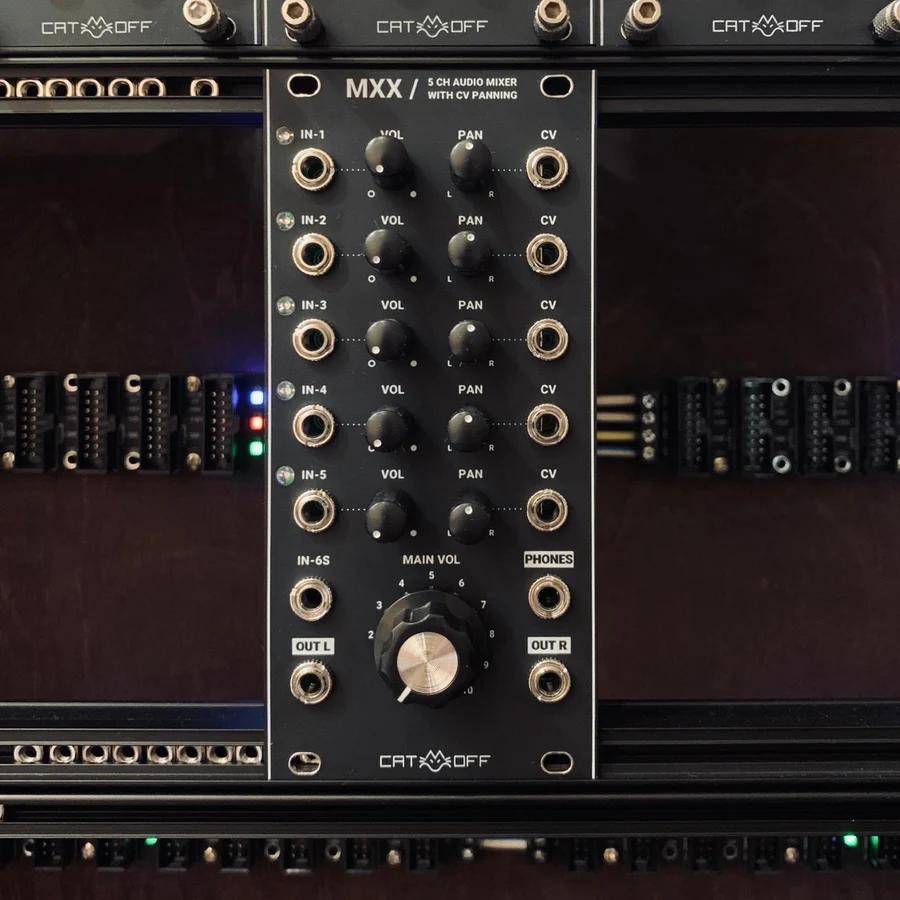The image size is (900, 900).
Task: Click the number 7 on MAIN VOL scale
Action: point(483,604)
